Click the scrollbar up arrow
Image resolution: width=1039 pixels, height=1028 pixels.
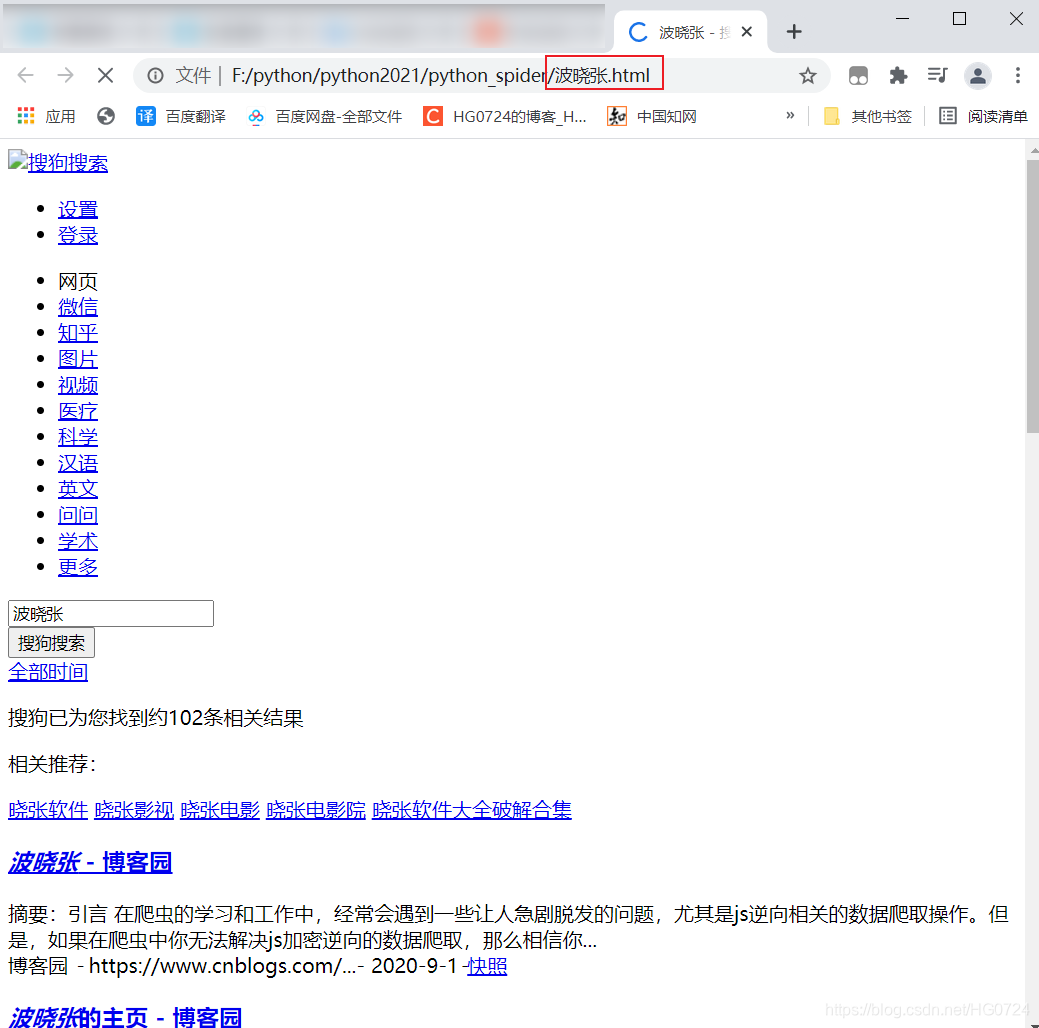1033,151
